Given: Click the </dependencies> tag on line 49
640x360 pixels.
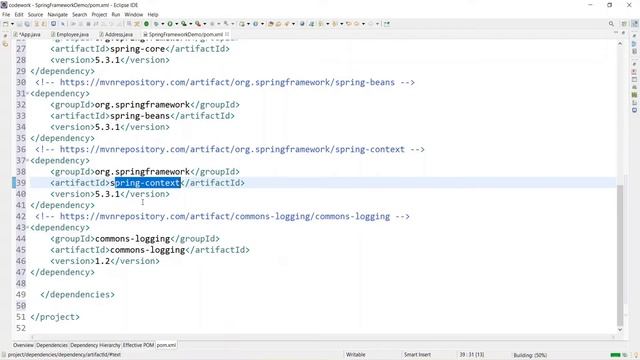Looking at the screenshot, I should (x=78, y=294).
